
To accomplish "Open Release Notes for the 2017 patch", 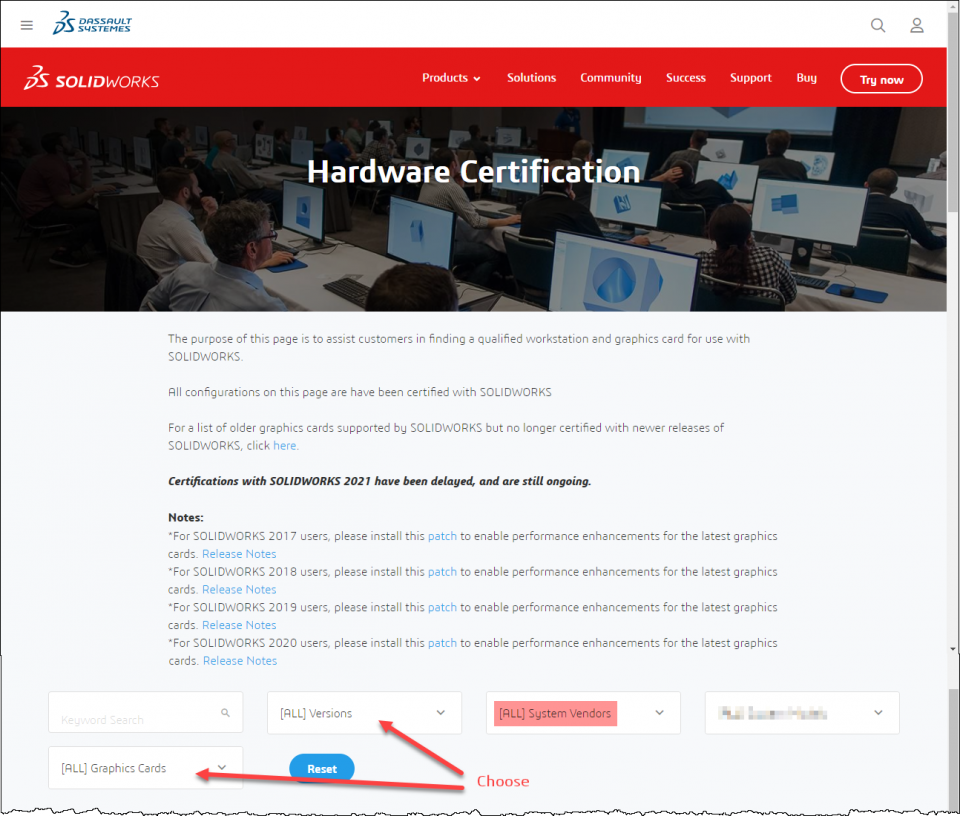I will point(239,554).
